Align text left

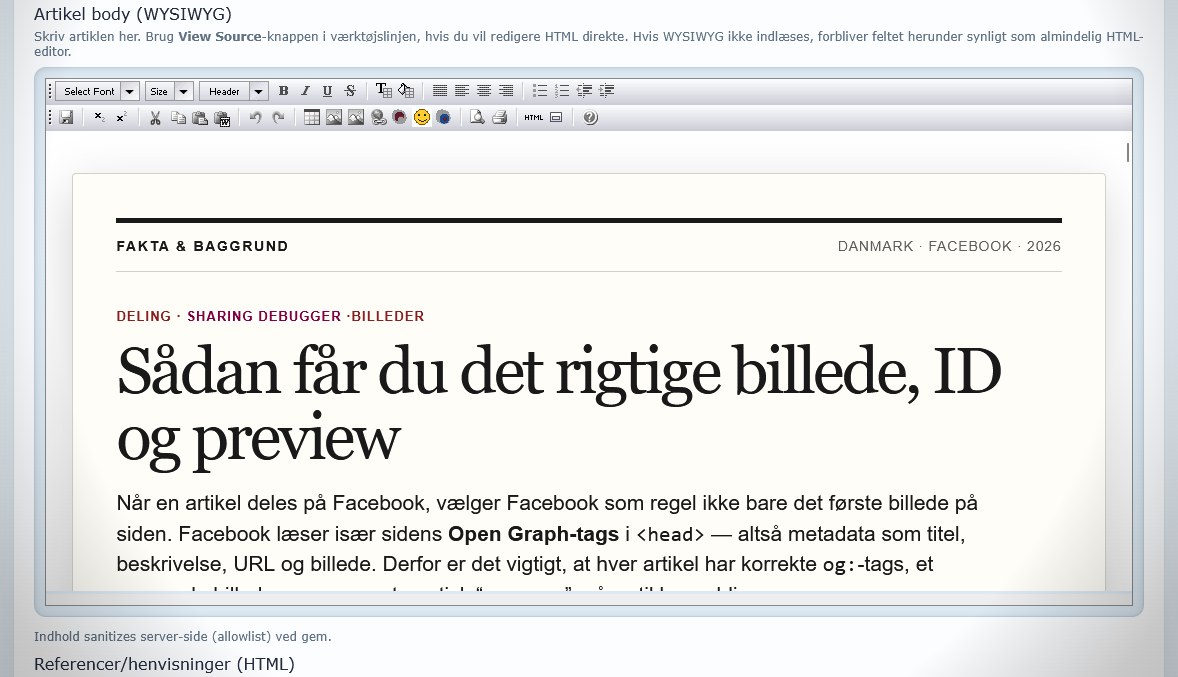point(462,91)
